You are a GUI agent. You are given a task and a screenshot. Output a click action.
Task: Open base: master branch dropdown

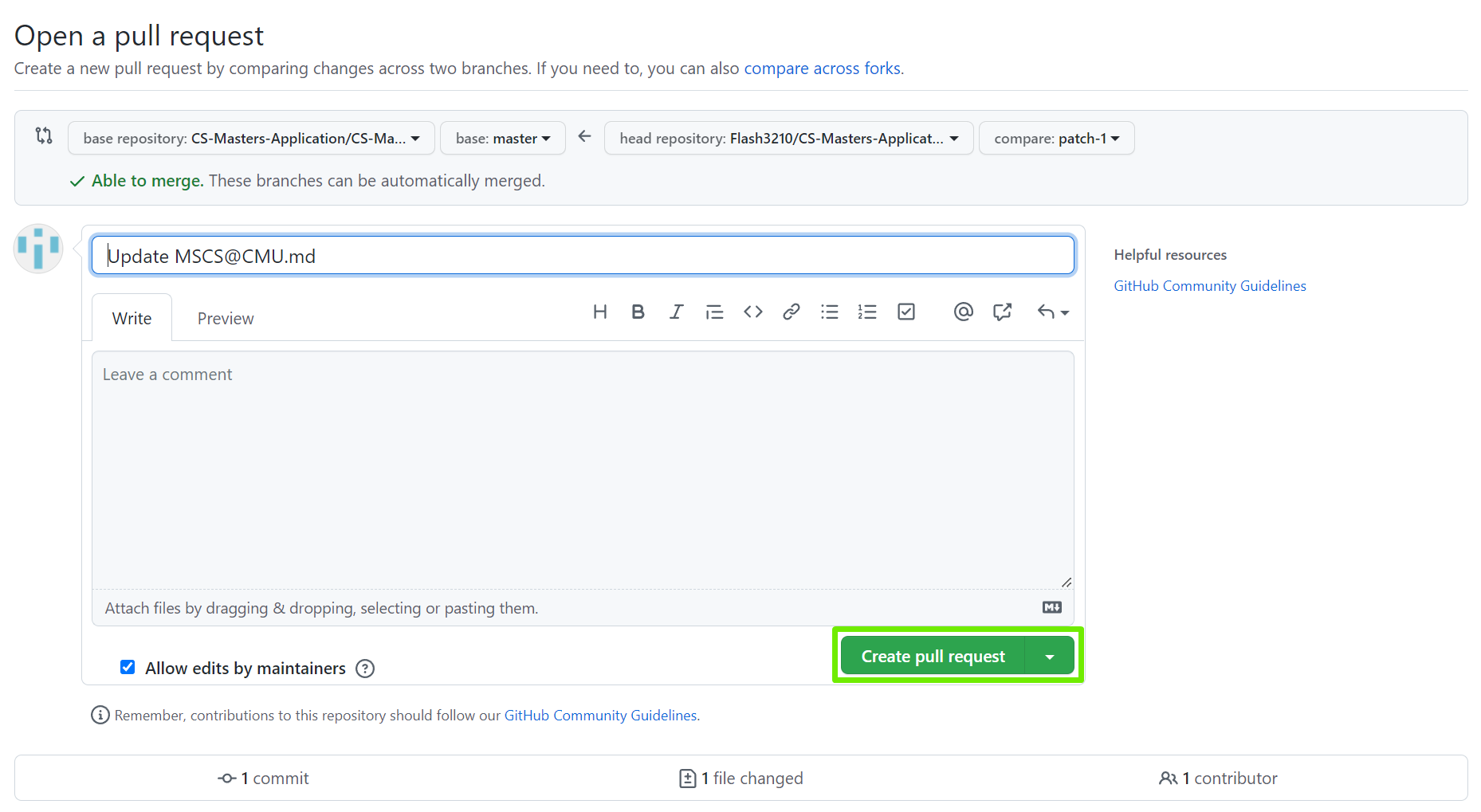[503, 138]
